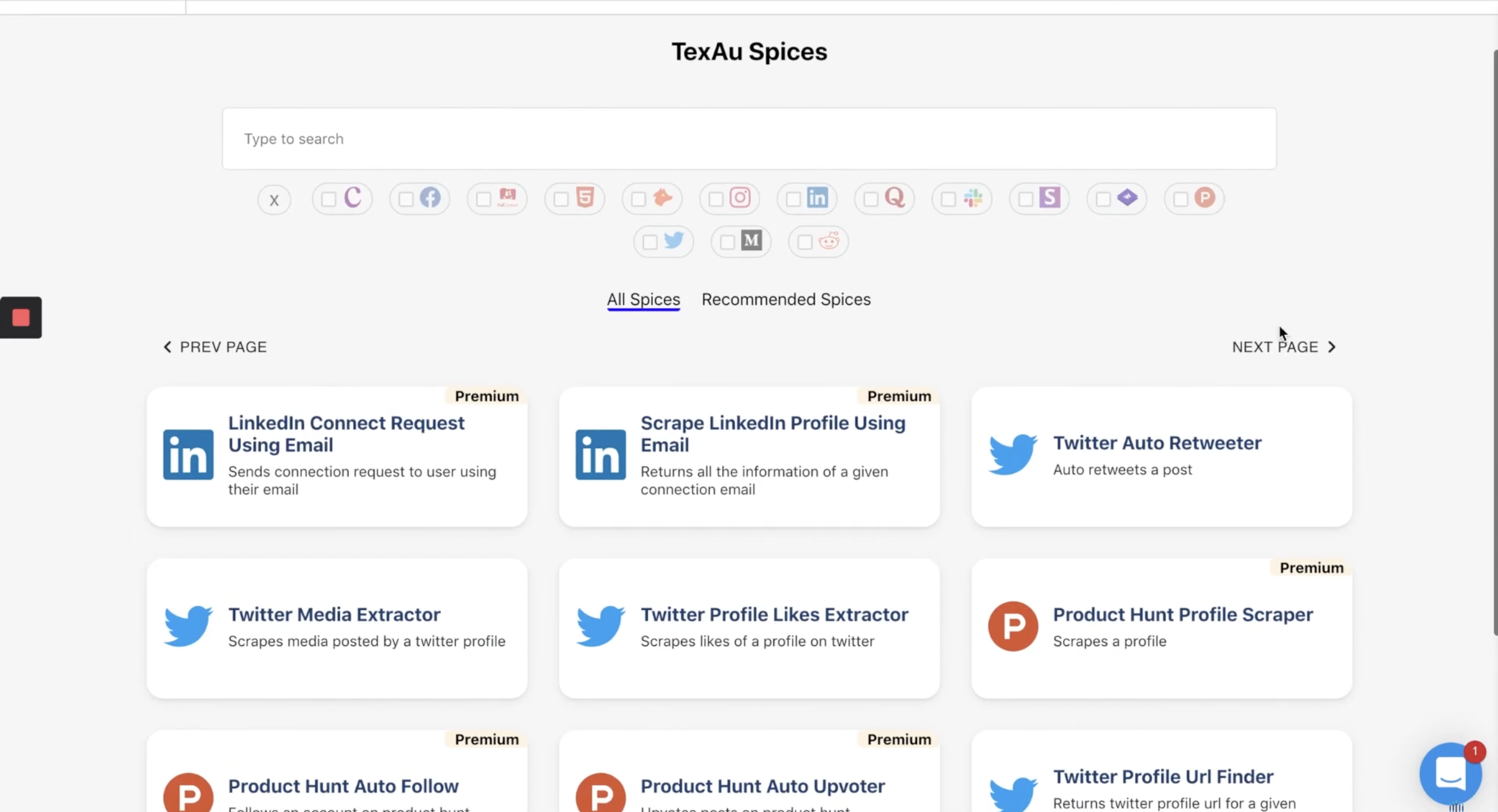Click the red stop recording icon
The height and width of the screenshot is (812, 1498).
point(21,317)
